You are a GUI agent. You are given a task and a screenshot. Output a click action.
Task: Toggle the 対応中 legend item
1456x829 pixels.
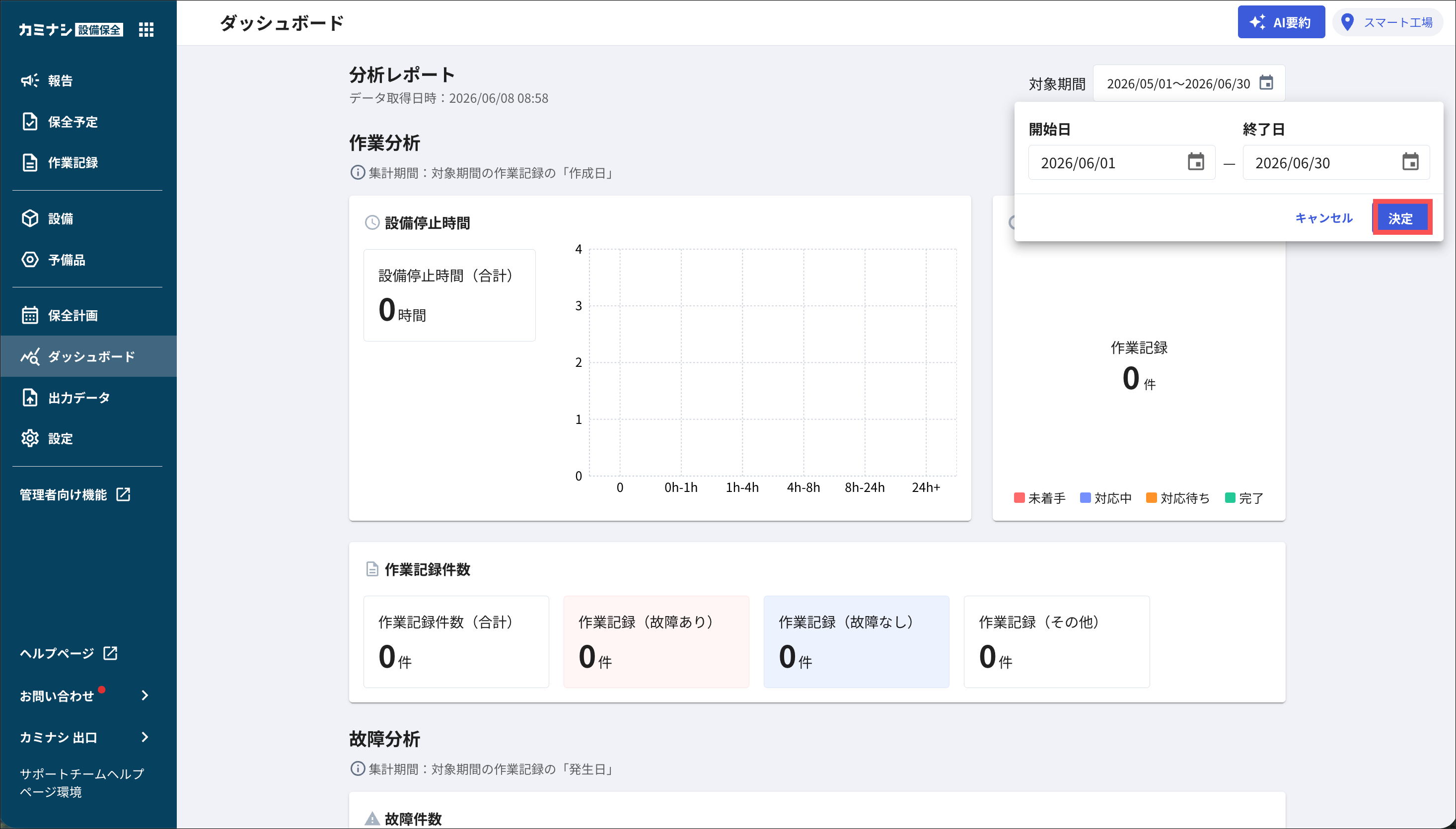pos(1106,498)
